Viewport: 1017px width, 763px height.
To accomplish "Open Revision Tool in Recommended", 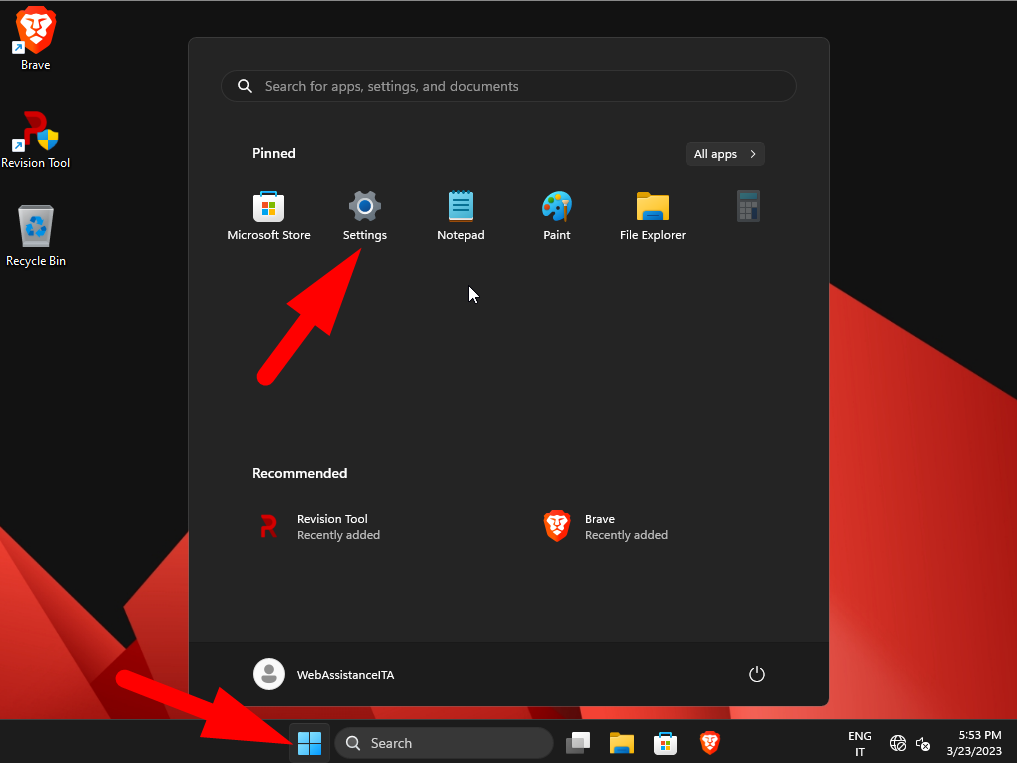I will (x=320, y=526).
